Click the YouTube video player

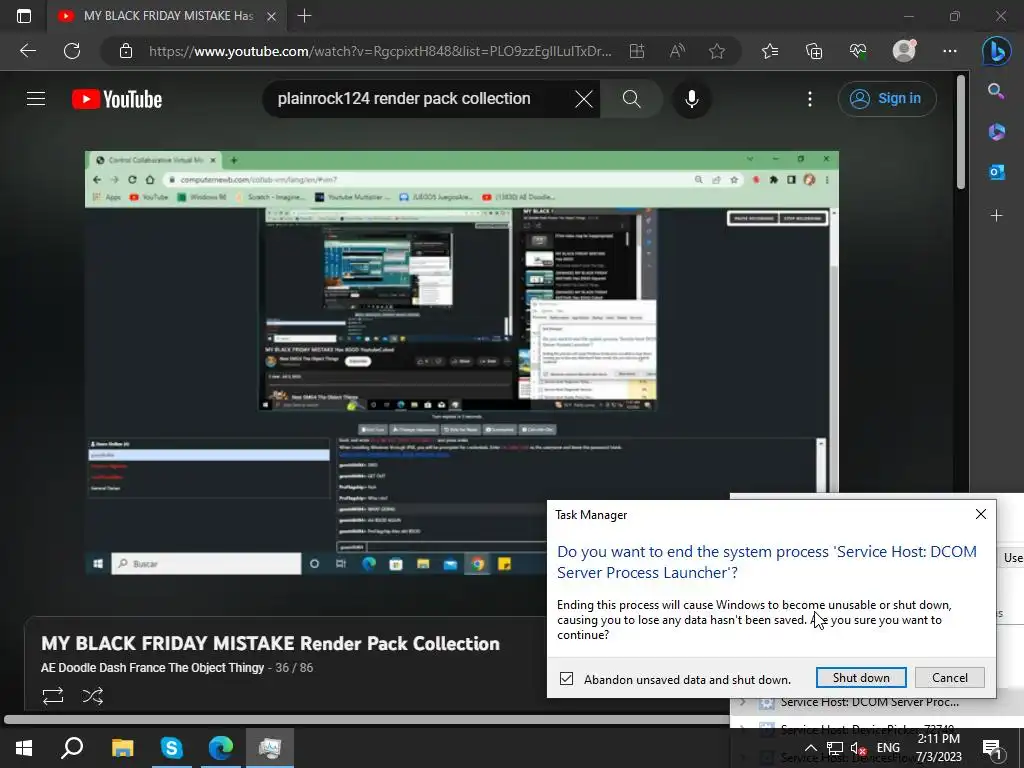[462, 363]
